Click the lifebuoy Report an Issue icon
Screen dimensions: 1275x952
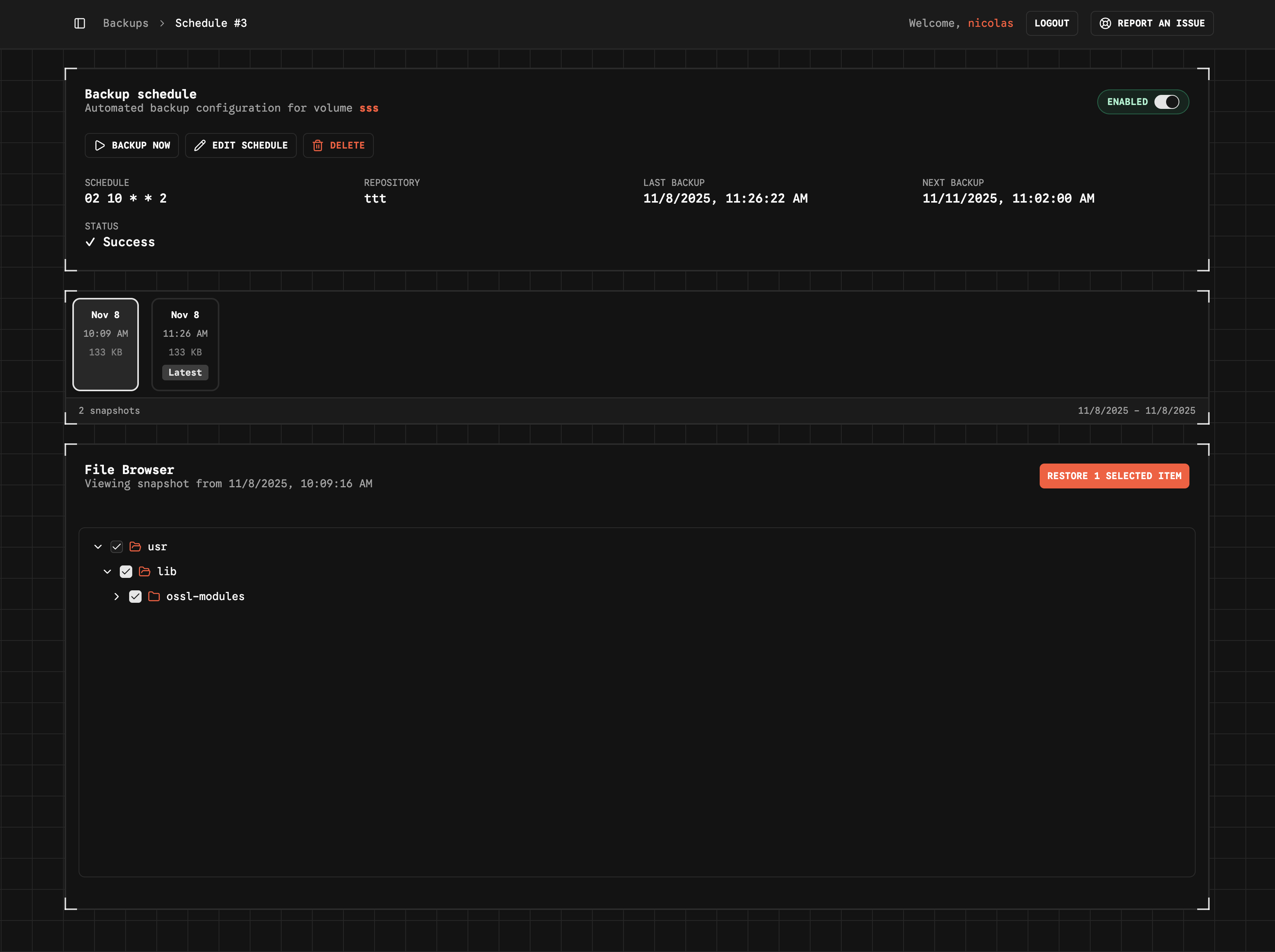(1105, 23)
